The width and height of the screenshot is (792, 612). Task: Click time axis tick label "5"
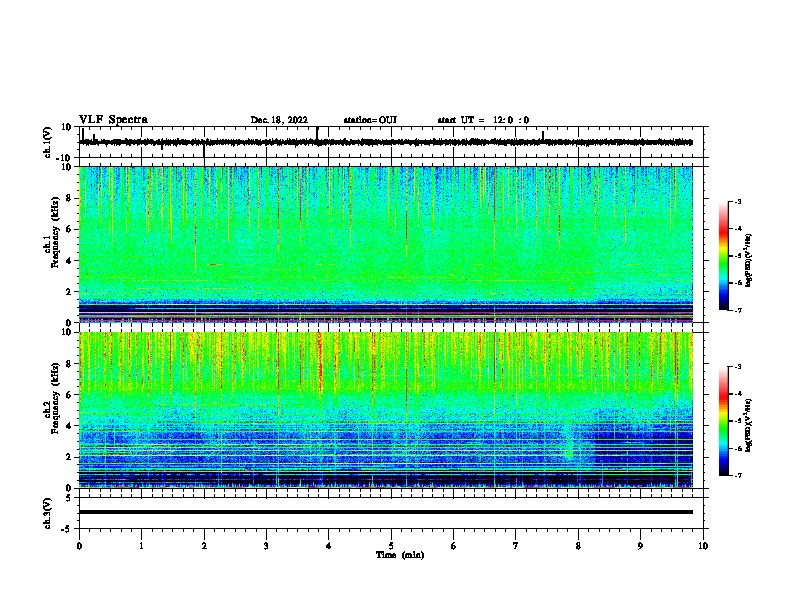391,546
